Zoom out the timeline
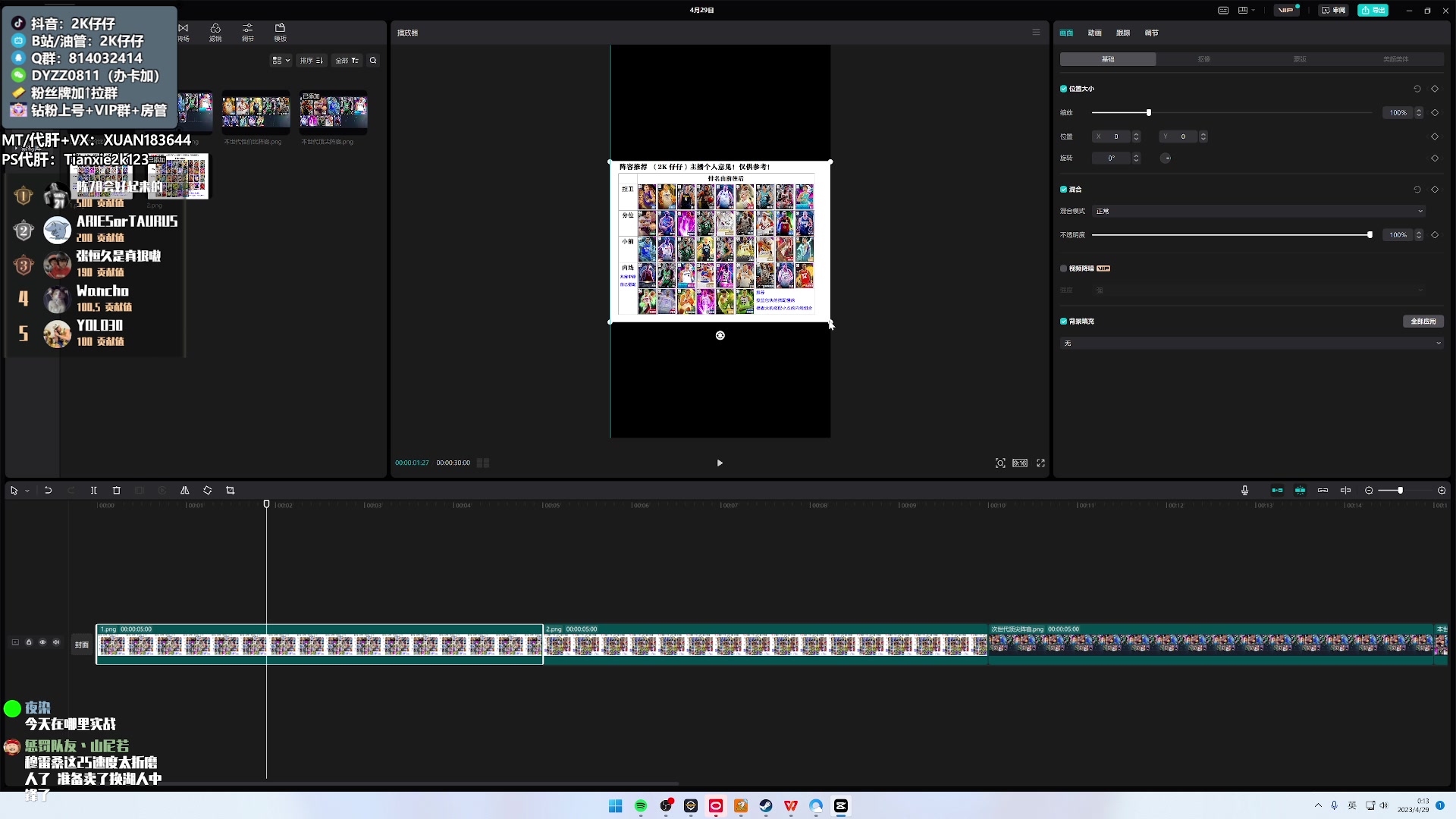The height and width of the screenshot is (819, 1456). (x=1369, y=491)
